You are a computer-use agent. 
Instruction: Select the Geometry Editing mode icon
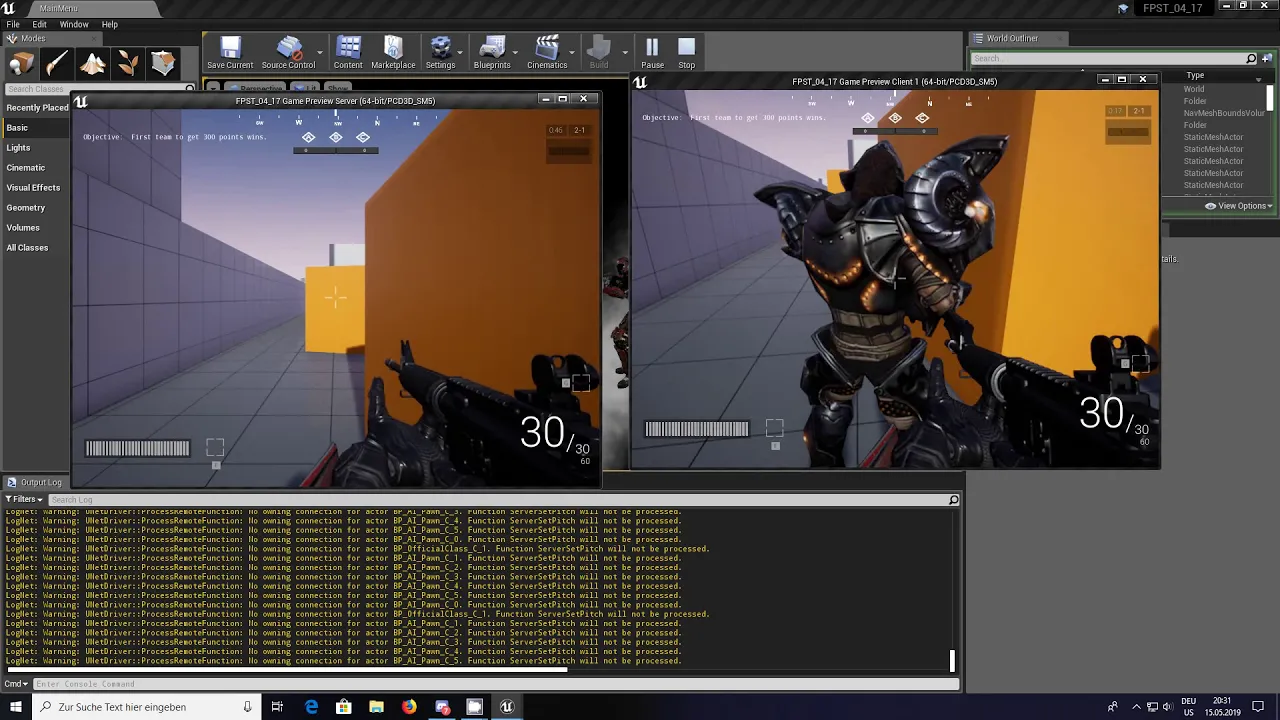tap(163, 64)
